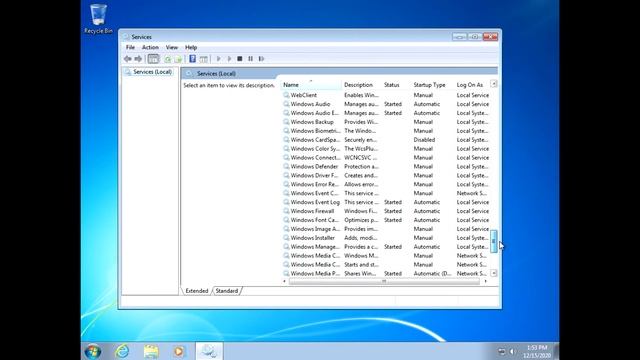Viewport: 640px width, 360px height.
Task: Click the Services taskbar button
Action: (209, 351)
